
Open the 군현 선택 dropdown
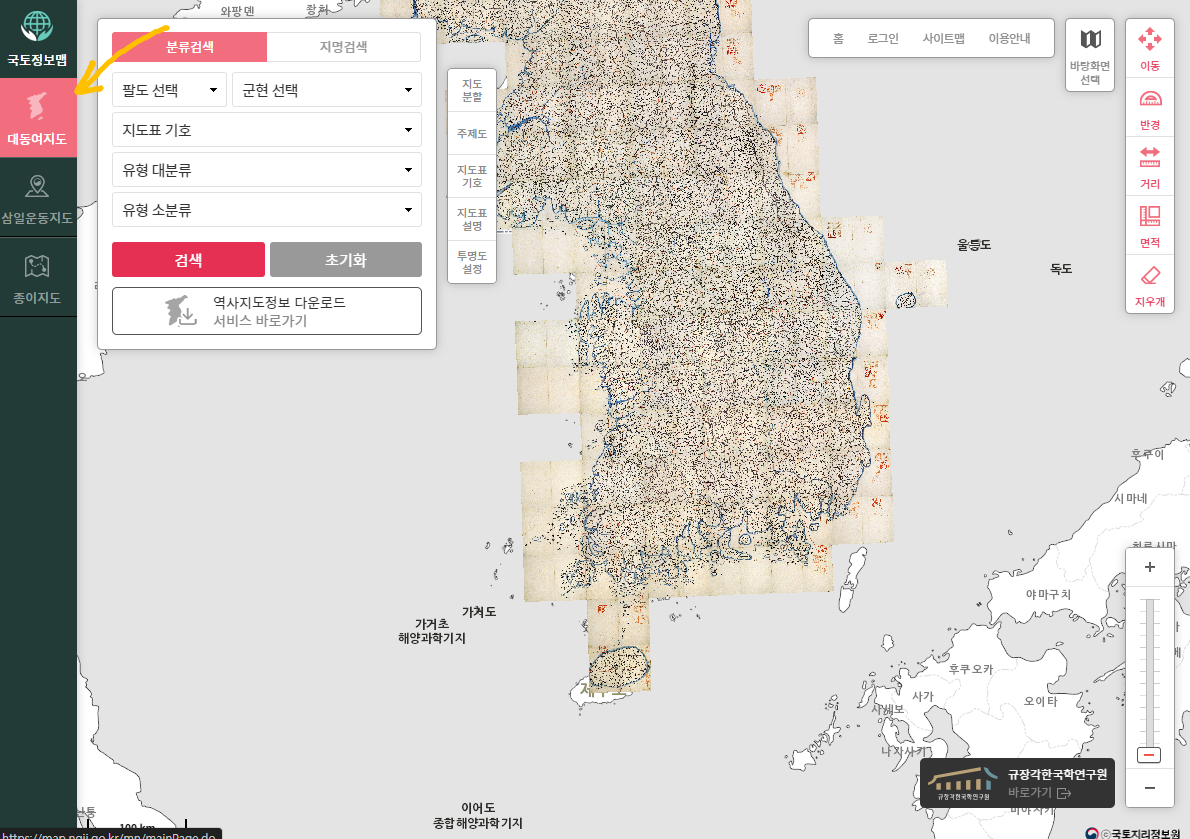[327, 90]
